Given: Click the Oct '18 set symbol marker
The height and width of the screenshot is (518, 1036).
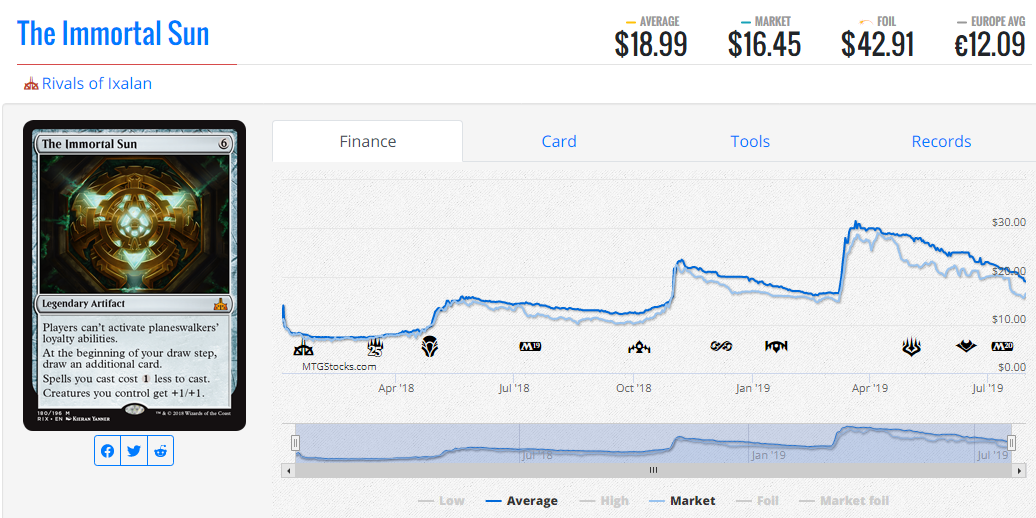Looking at the screenshot, I should [640, 346].
